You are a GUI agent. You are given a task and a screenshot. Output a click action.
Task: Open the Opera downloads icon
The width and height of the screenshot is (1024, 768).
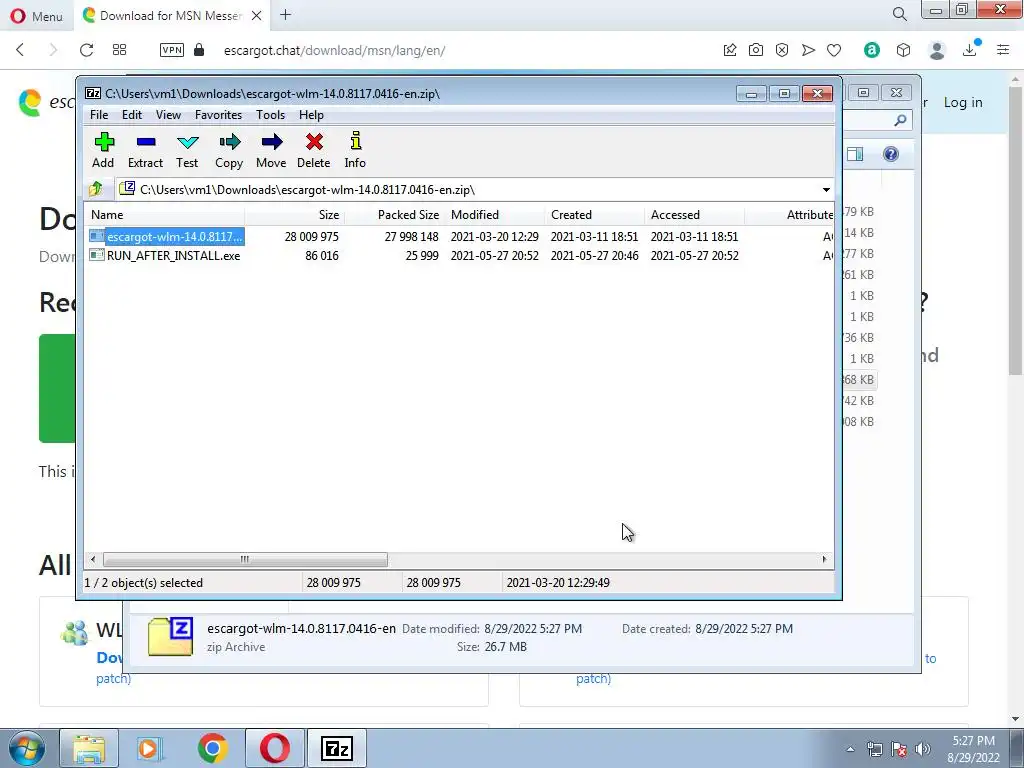tap(970, 50)
